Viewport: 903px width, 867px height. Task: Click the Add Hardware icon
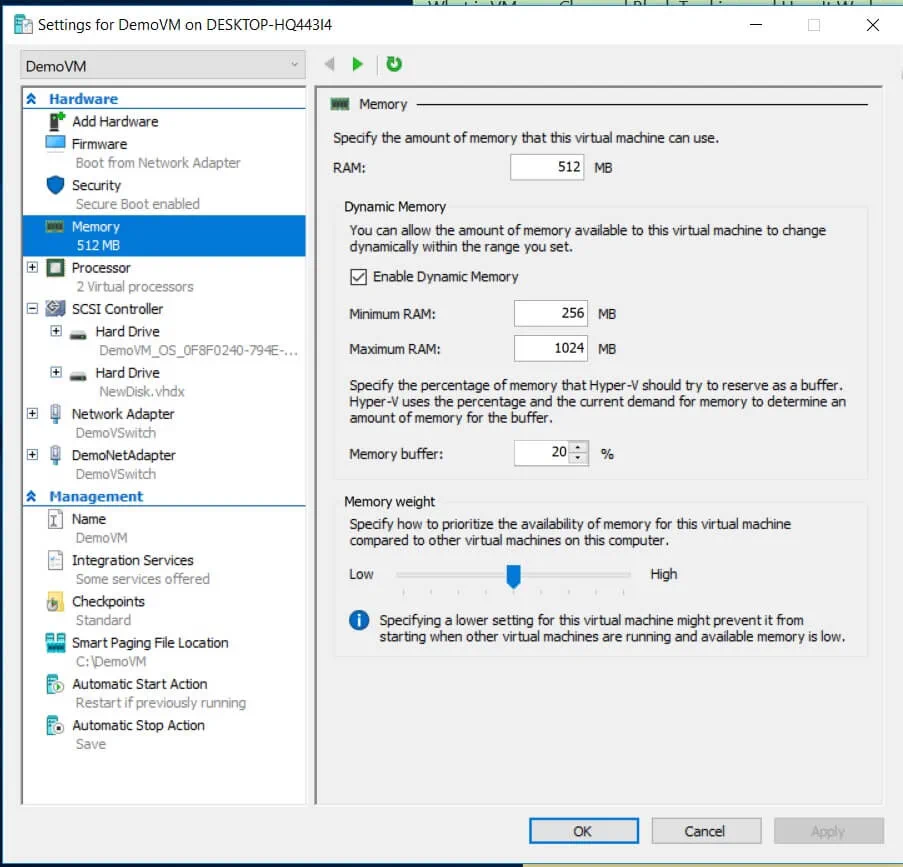[56, 121]
